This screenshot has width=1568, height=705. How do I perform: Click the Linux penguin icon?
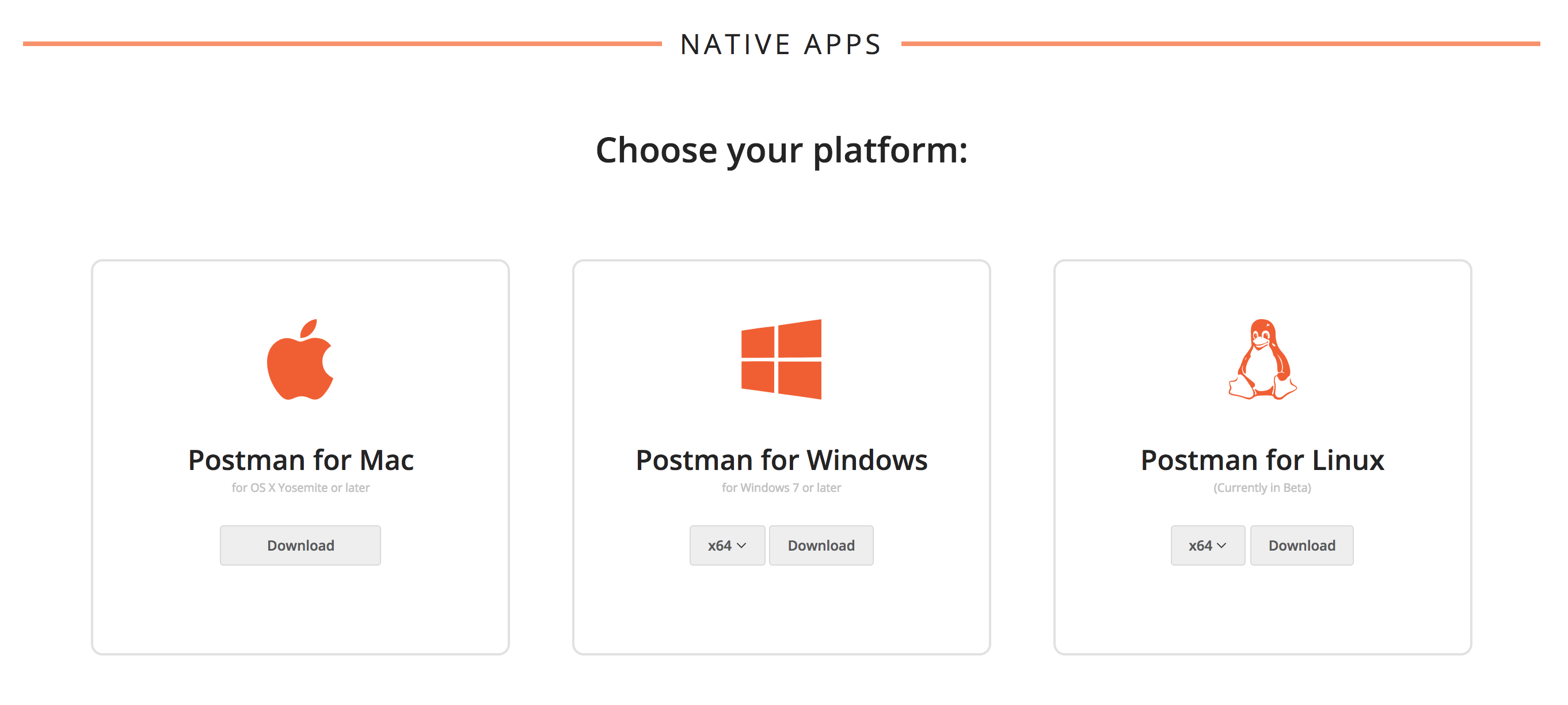(1262, 359)
